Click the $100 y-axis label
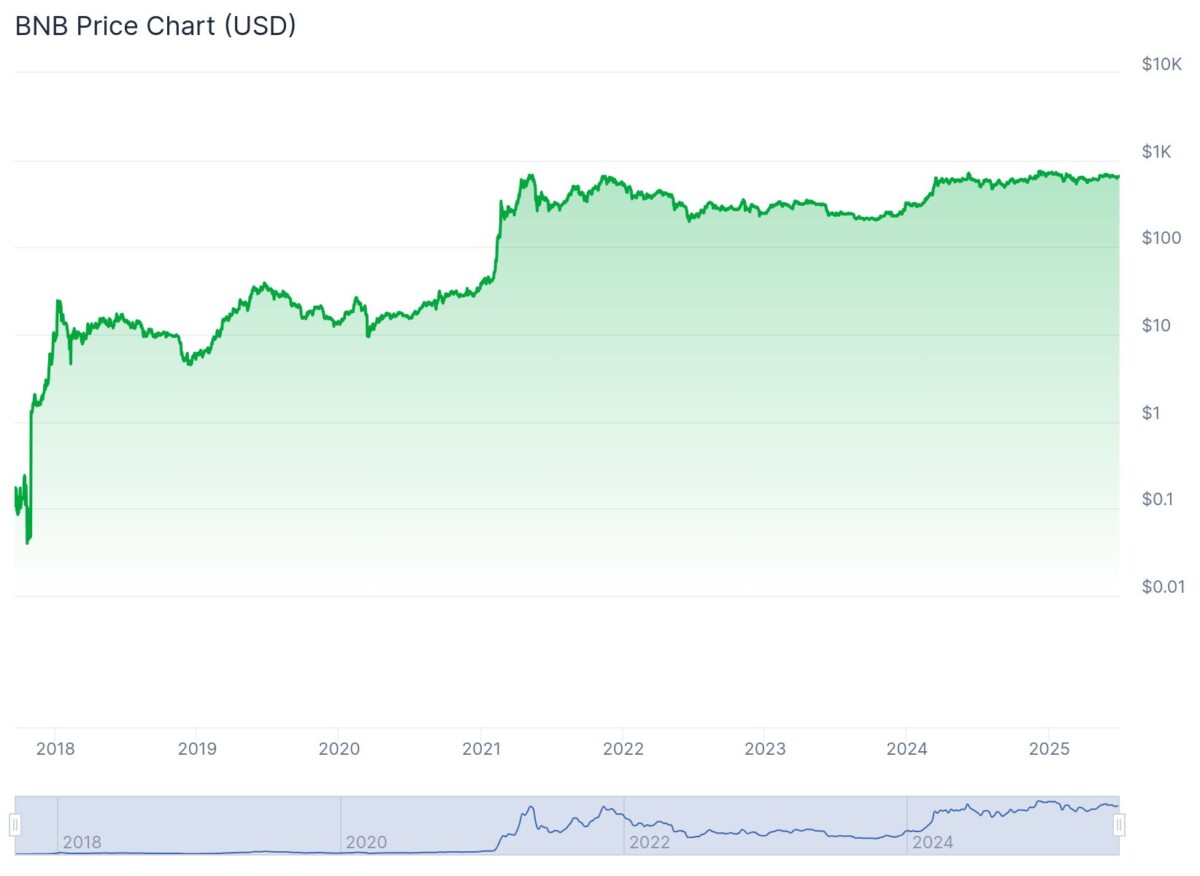 point(1161,238)
